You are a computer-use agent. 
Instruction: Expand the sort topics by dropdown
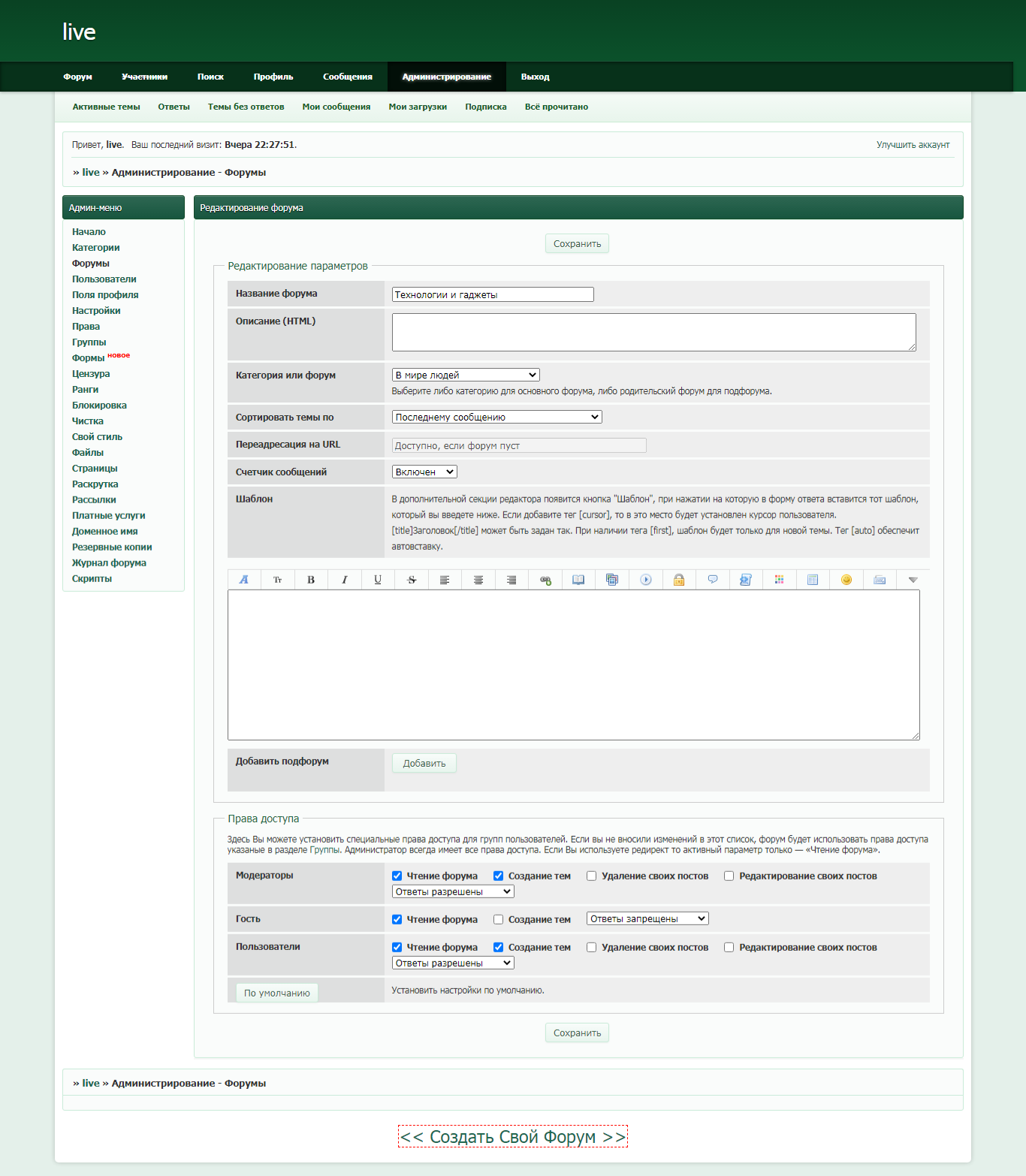click(x=496, y=417)
